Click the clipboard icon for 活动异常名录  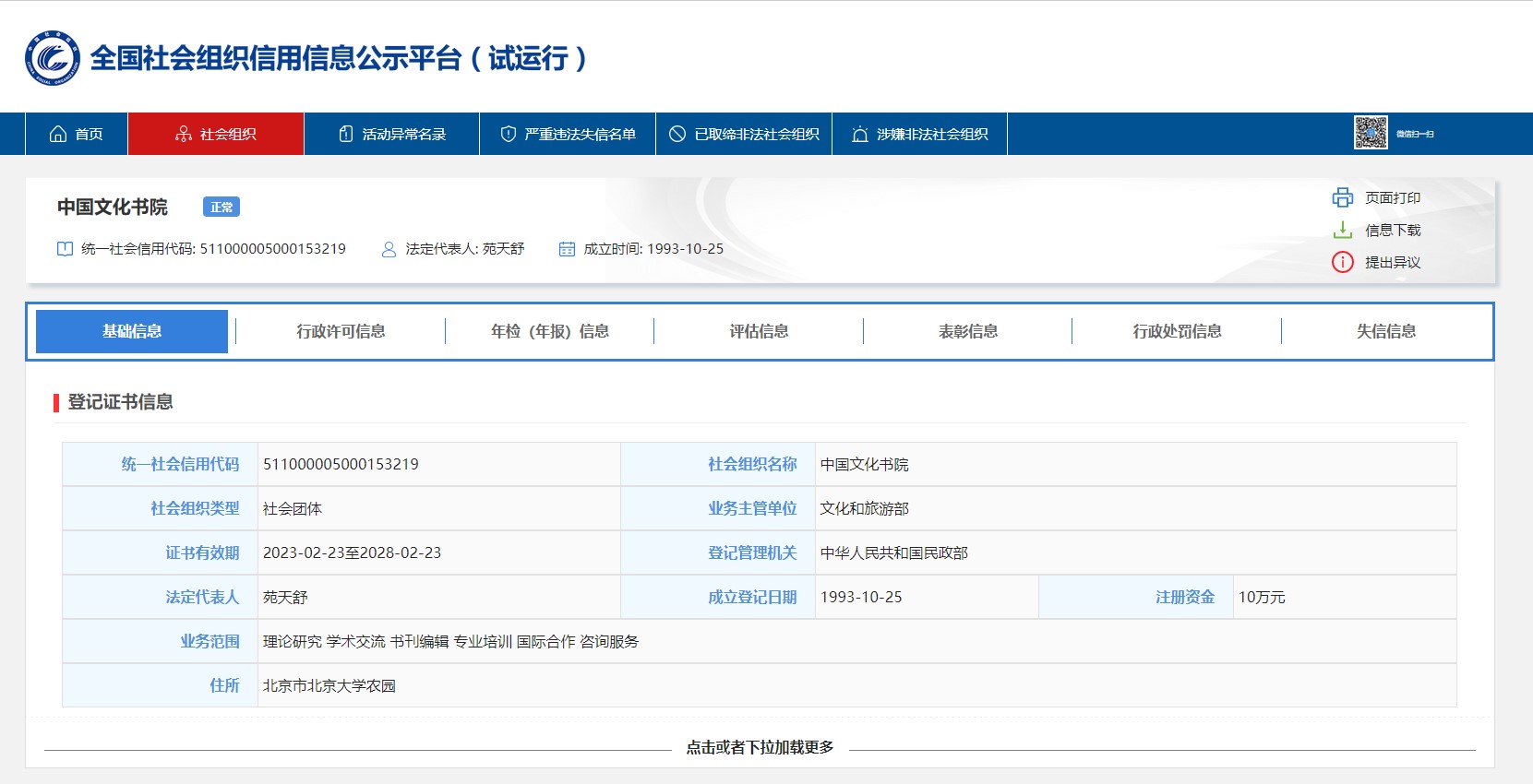click(x=346, y=134)
